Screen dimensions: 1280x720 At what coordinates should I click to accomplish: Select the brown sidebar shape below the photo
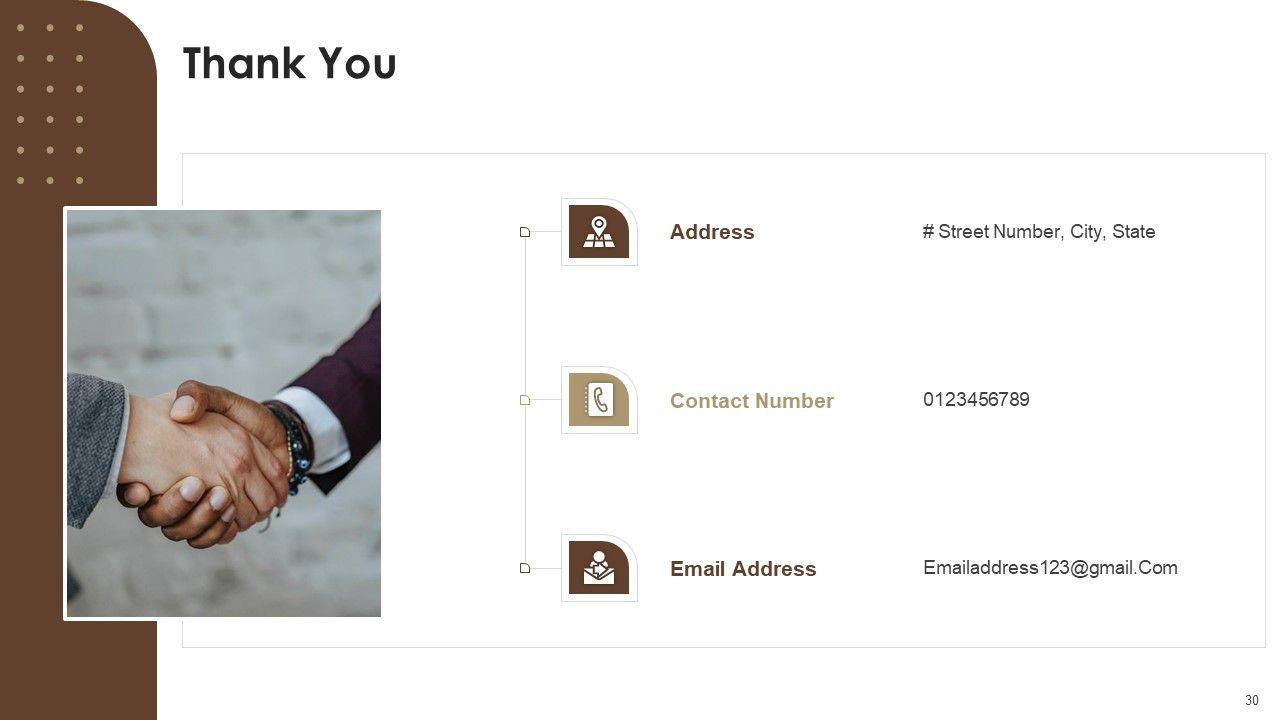point(78,670)
